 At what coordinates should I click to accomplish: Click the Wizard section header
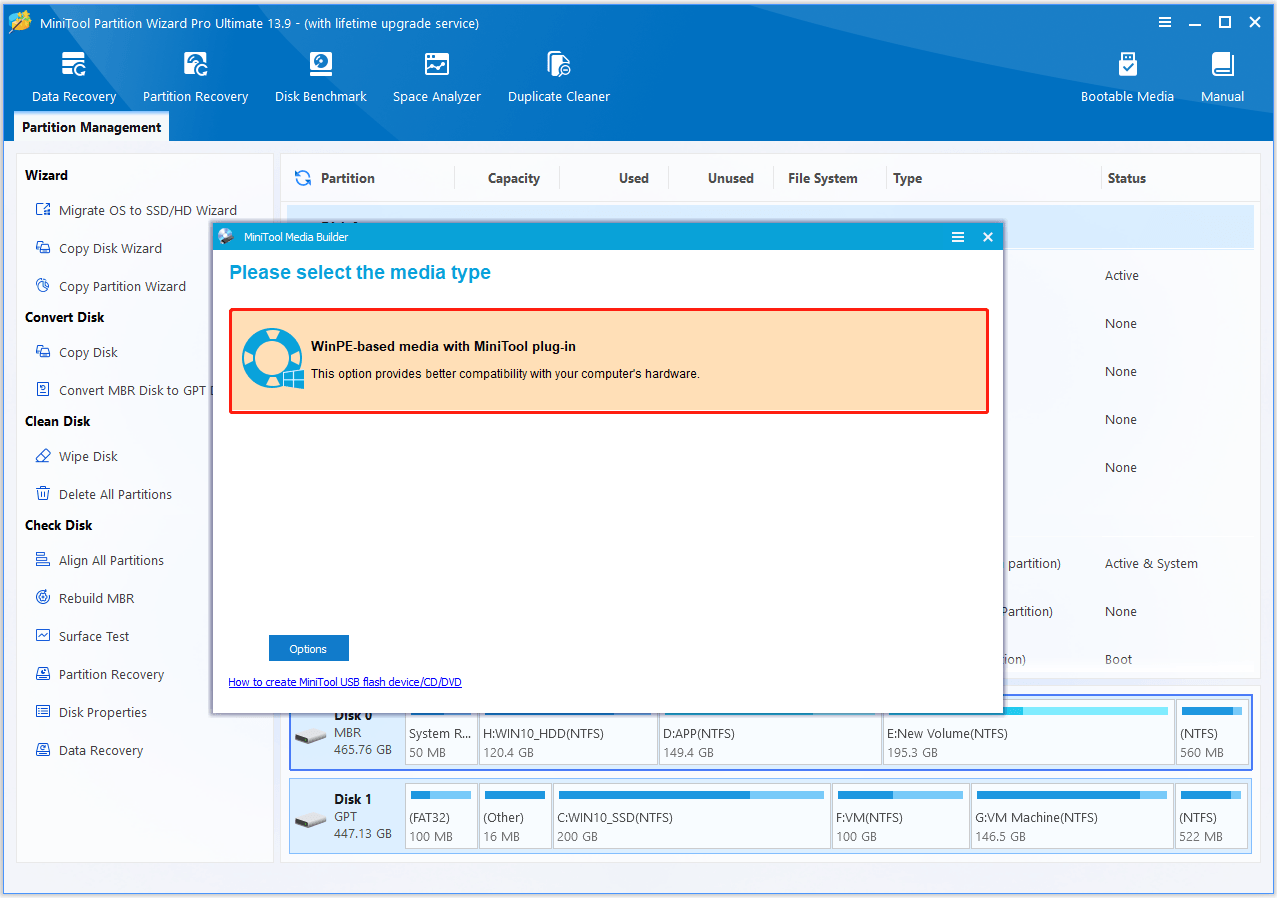(46, 174)
